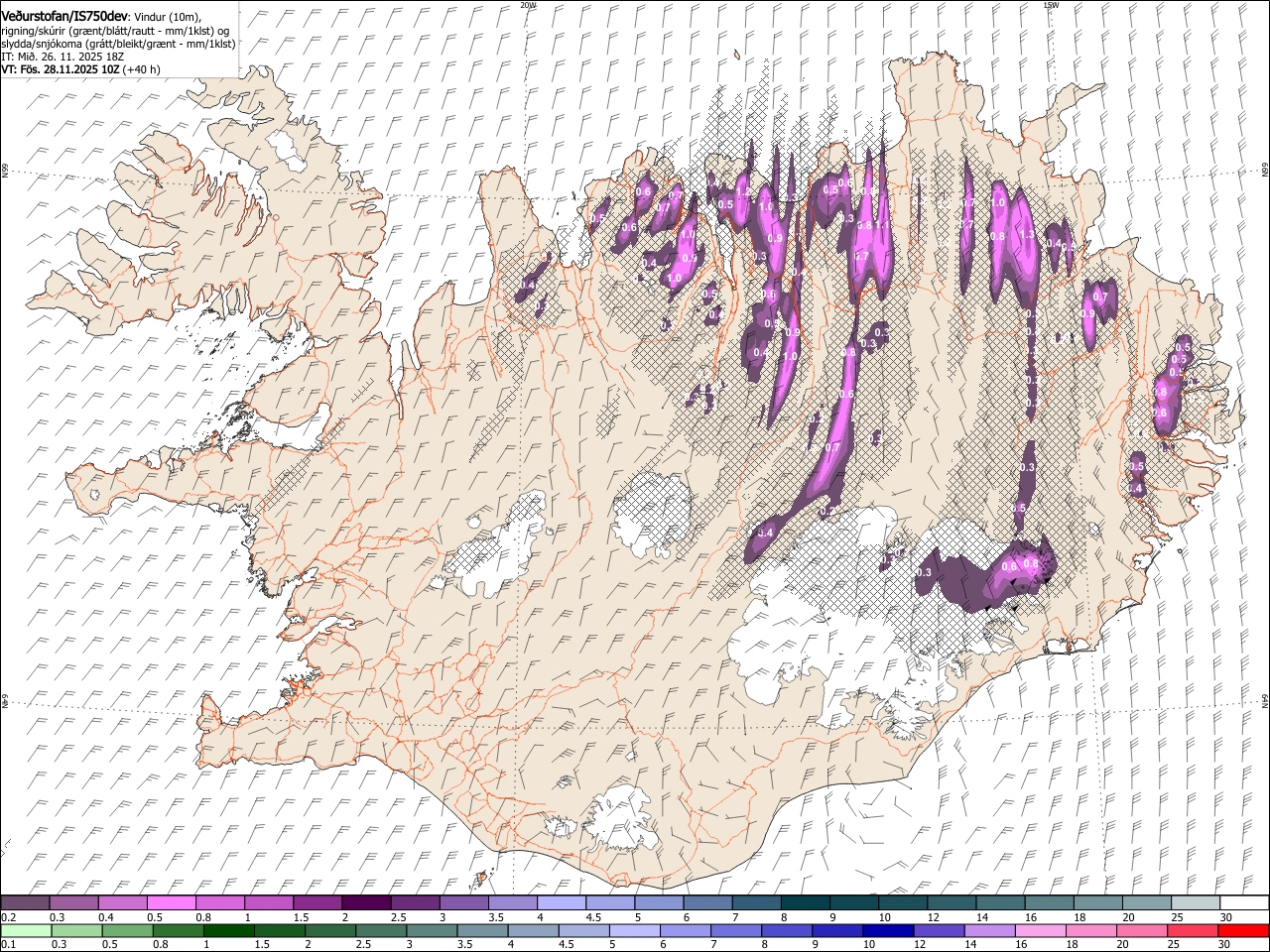The height and width of the screenshot is (952, 1270).
Task: Pick the white upper swatch labeled 30
Action: 1243,902
